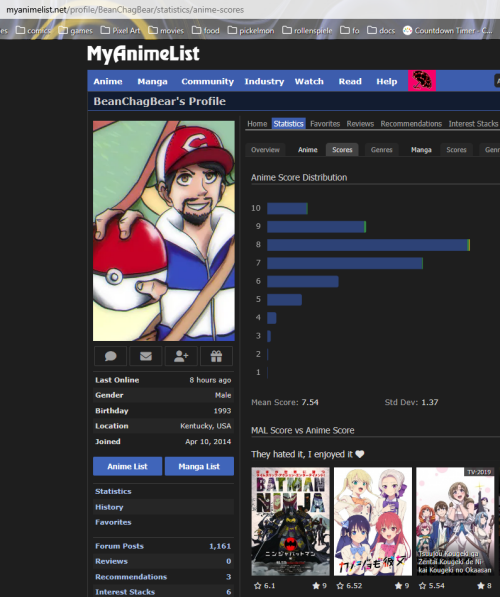The image size is (500, 597).
Task: Open the Help navigation menu
Action: tap(387, 81)
